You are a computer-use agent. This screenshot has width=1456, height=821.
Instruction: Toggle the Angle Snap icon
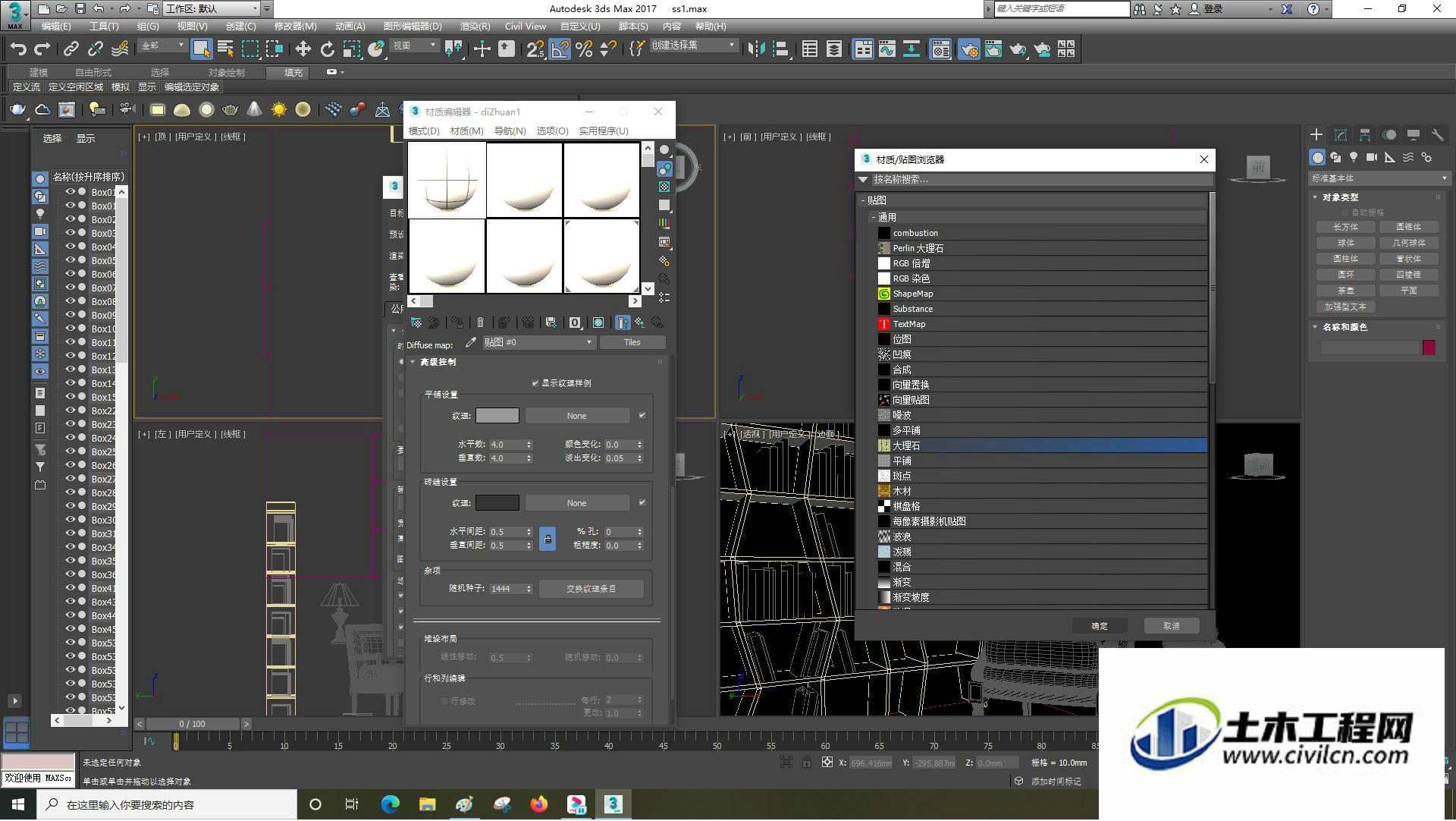point(560,49)
